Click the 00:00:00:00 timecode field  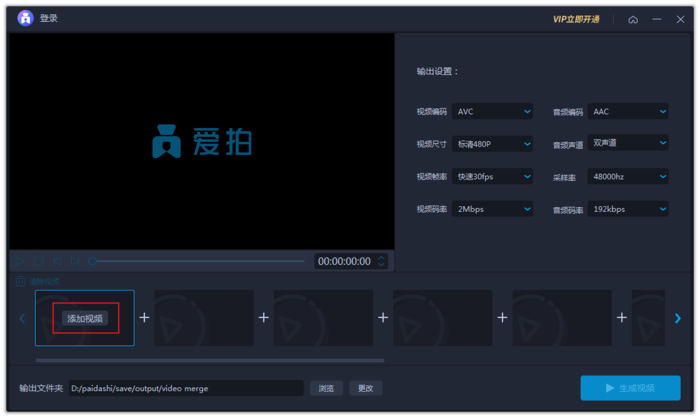[344, 261]
